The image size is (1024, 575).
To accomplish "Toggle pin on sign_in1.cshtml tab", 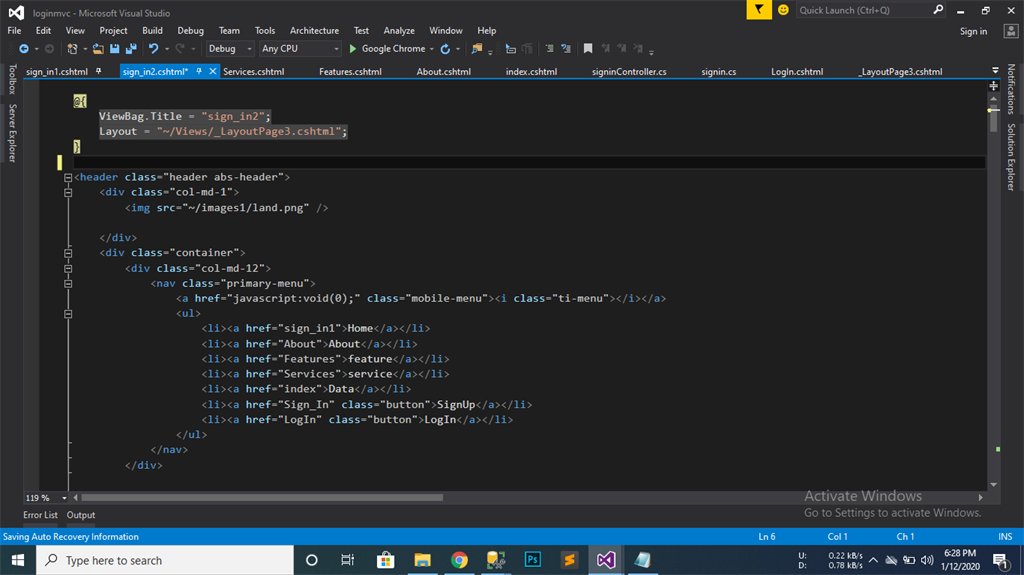I will coord(99,71).
